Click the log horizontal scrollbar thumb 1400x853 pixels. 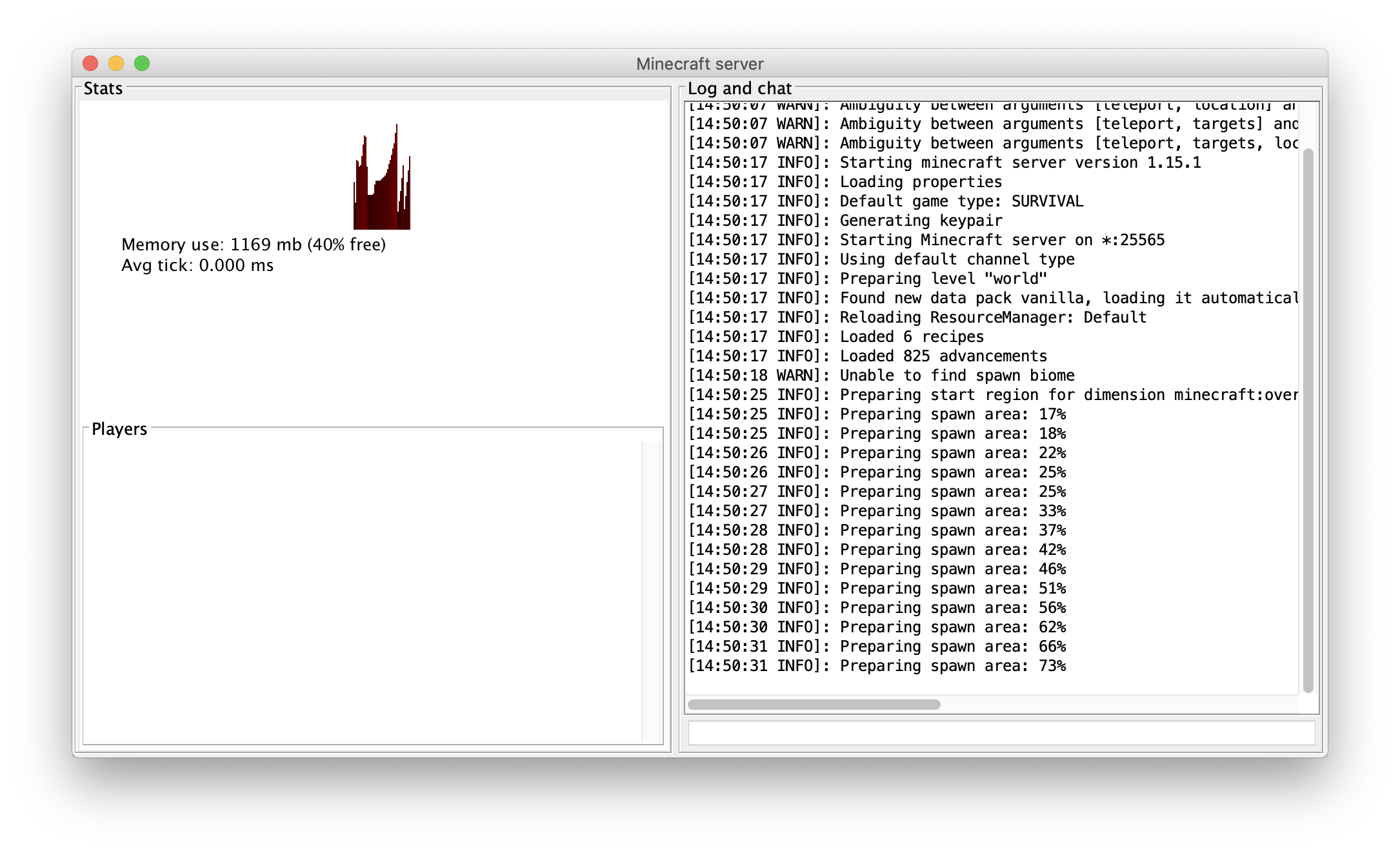point(814,704)
